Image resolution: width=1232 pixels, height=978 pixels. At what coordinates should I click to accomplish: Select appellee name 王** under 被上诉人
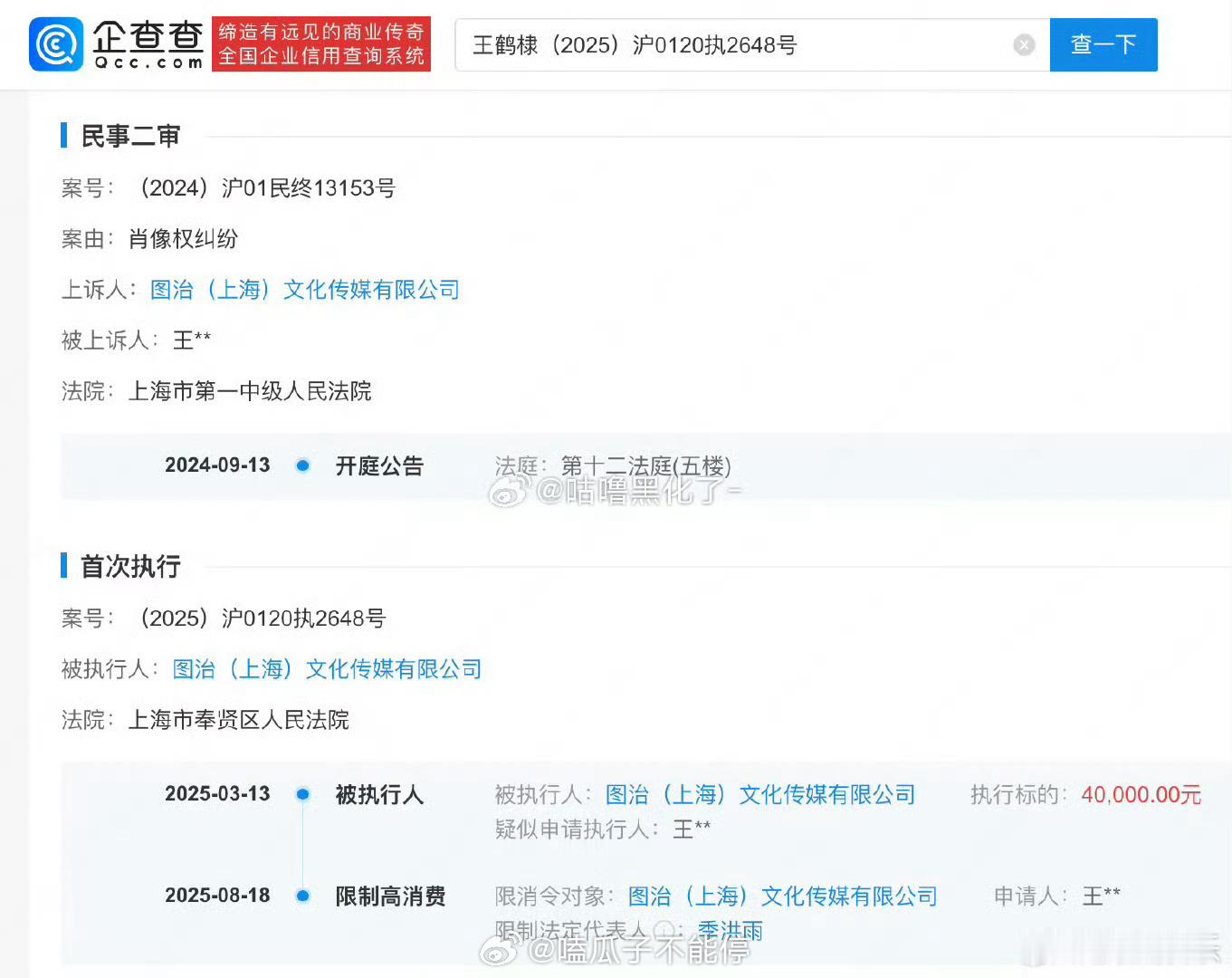point(192,340)
